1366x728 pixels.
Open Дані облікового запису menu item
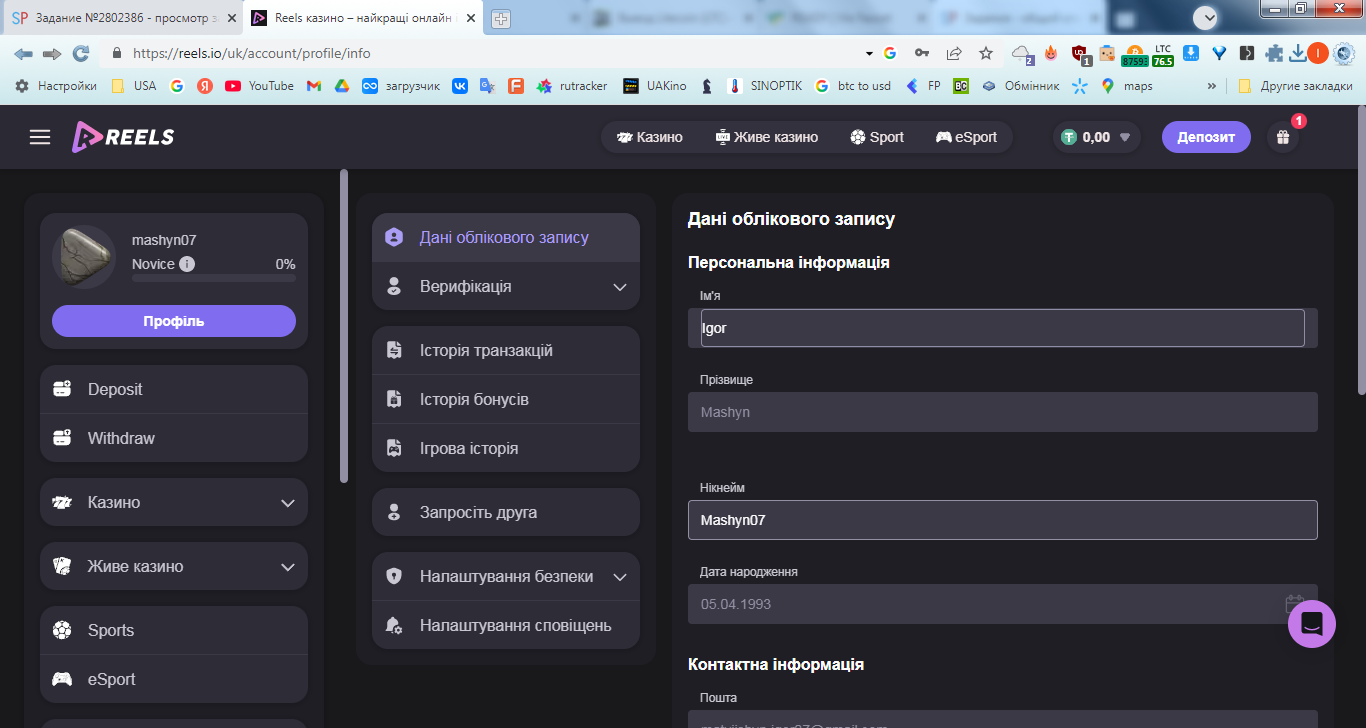click(506, 238)
